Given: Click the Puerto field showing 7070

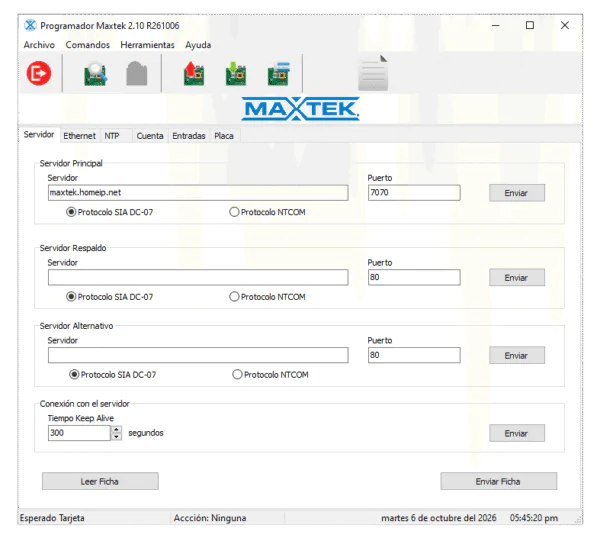Looking at the screenshot, I should tap(414, 192).
